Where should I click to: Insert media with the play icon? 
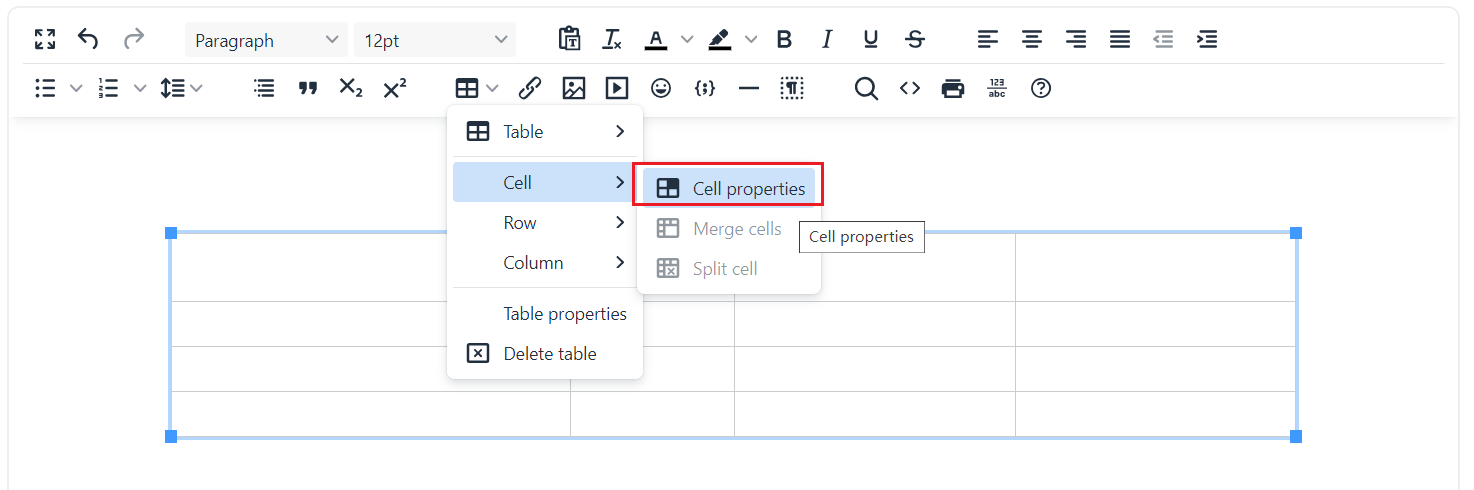point(617,89)
